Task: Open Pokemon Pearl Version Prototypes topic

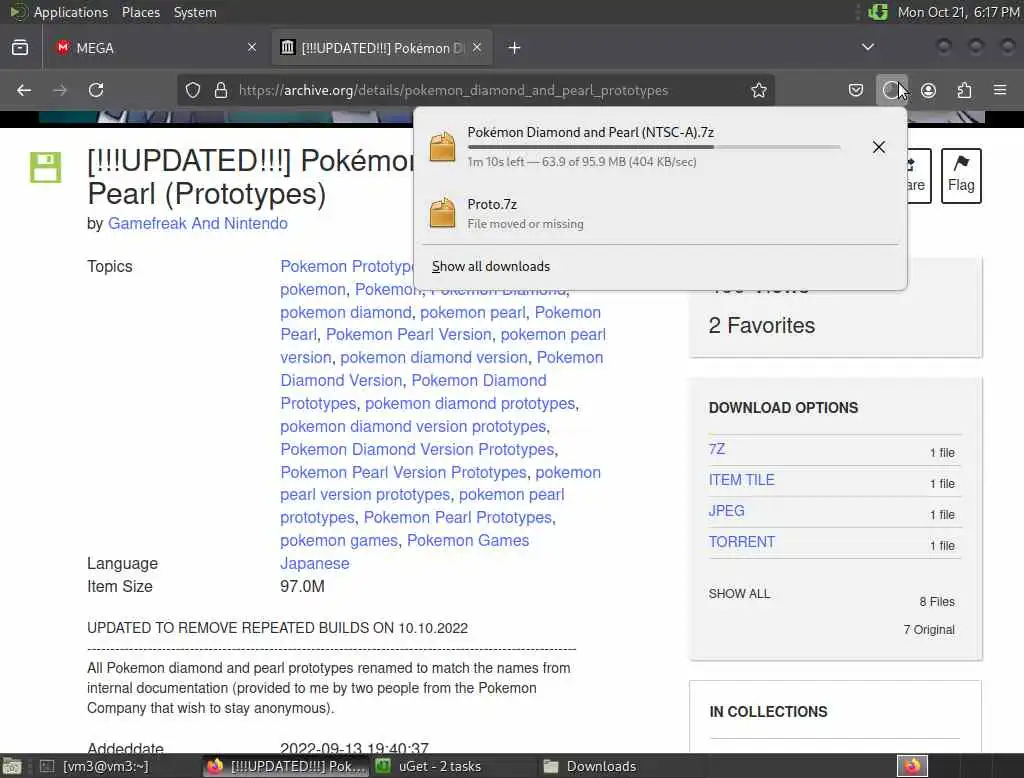Action: [x=403, y=472]
